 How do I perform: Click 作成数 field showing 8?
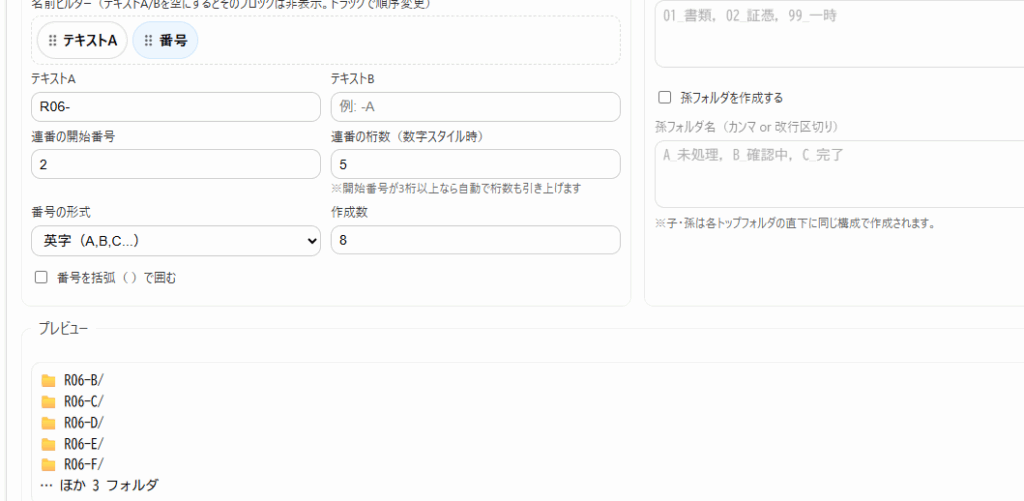click(475, 241)
